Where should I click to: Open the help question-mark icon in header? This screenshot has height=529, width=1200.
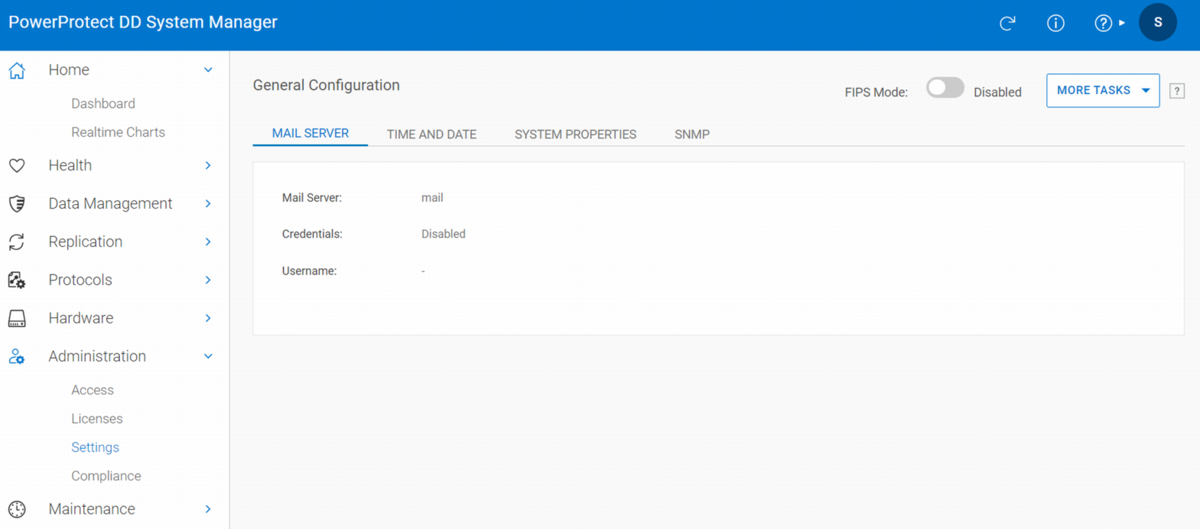pyautogui.click(x=1103, y=23)
